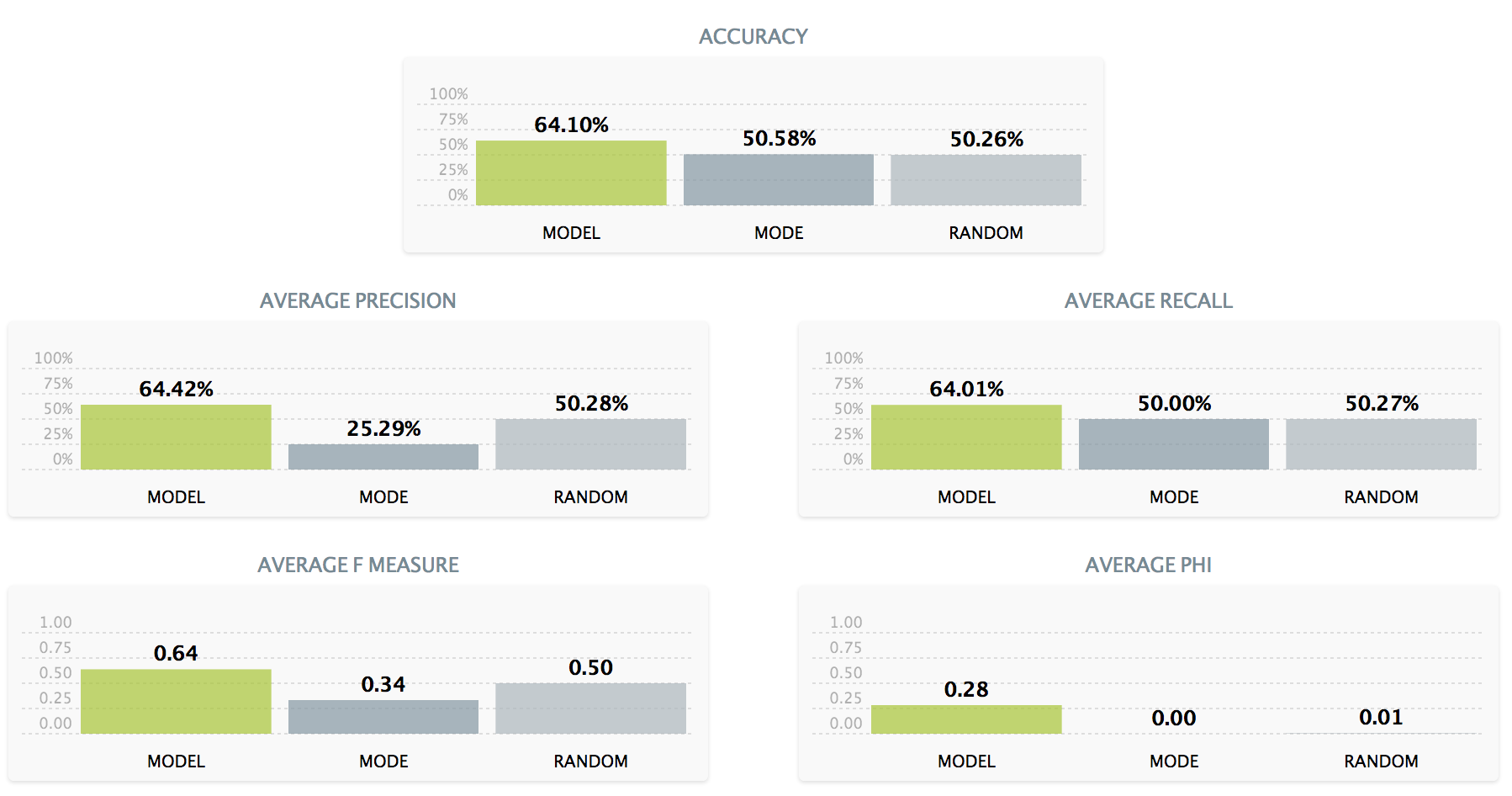Click the AVERAGE PRECISION heading
Screen dimensions: 1512x796
point(357,301)
